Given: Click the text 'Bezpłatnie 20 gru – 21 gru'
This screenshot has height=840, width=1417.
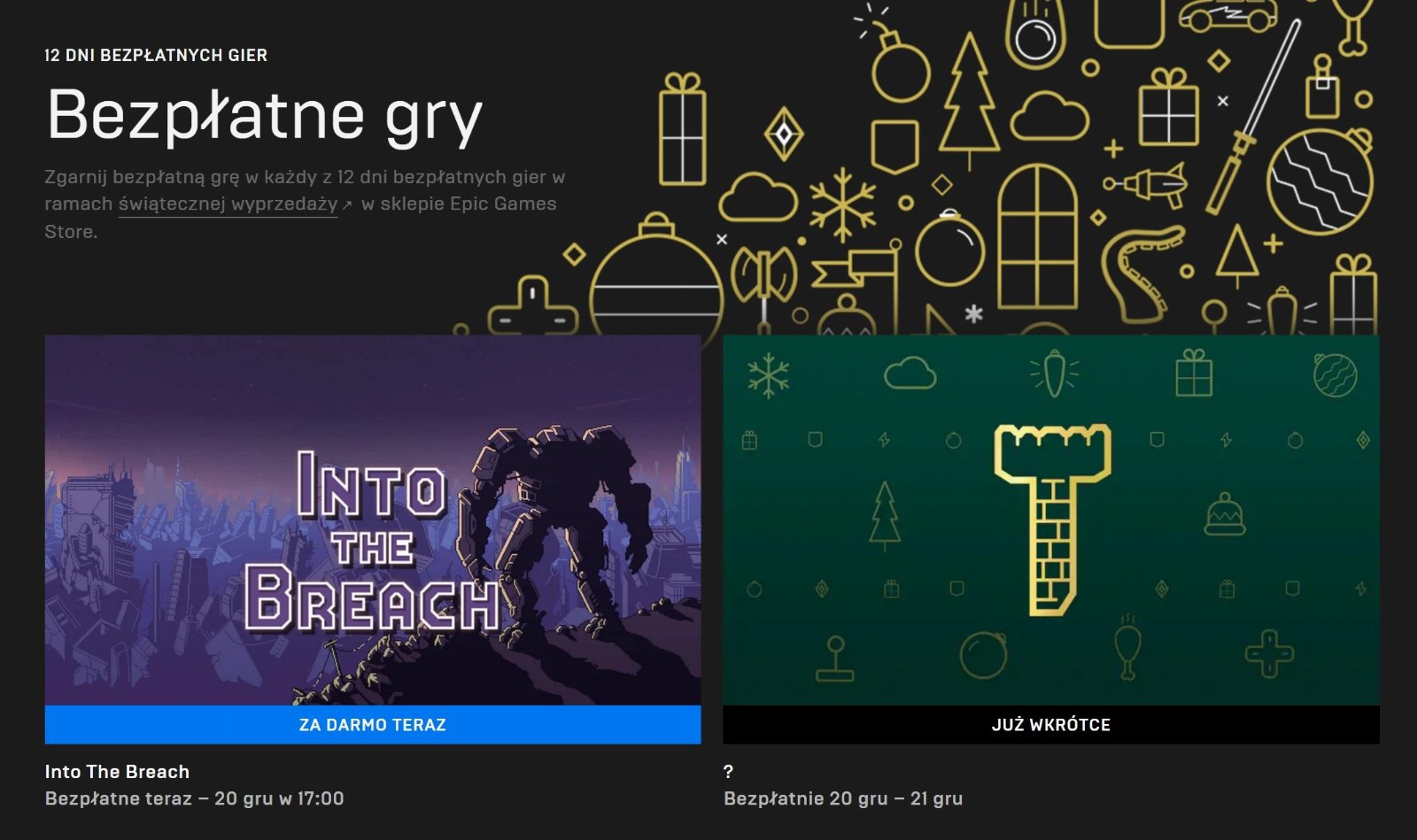Looking at the screenshot, I should point(843,798).
